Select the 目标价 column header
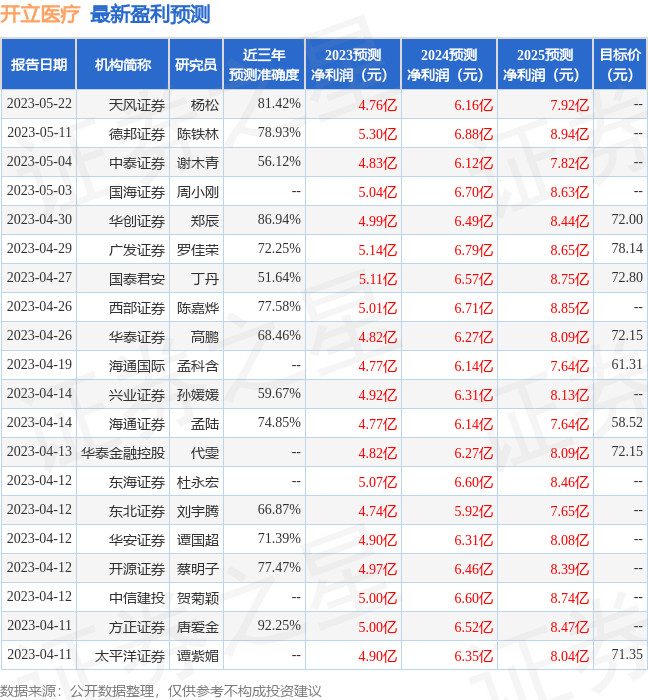 coord(620,65)
